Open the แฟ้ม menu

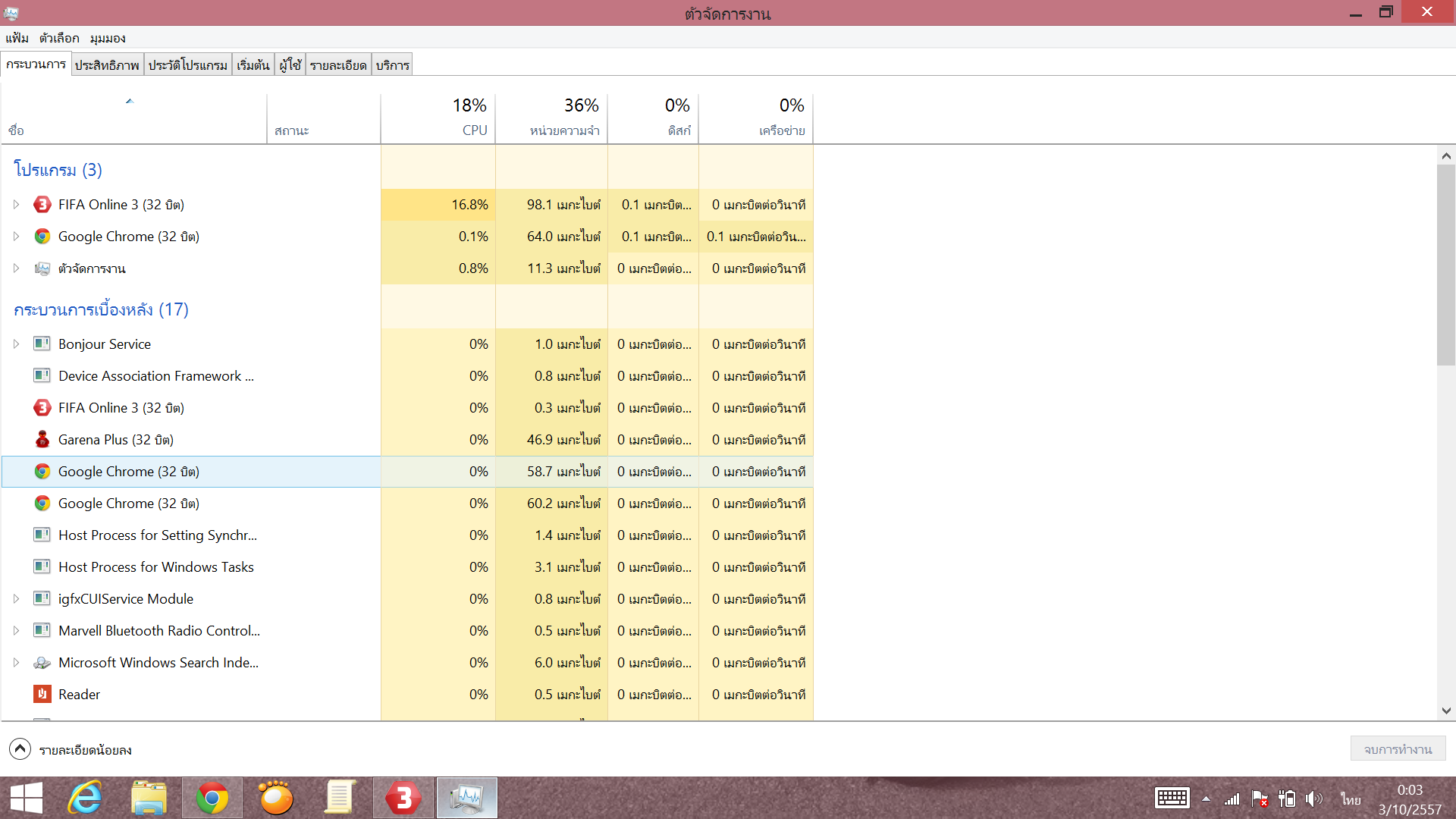[x=17, y=38]
